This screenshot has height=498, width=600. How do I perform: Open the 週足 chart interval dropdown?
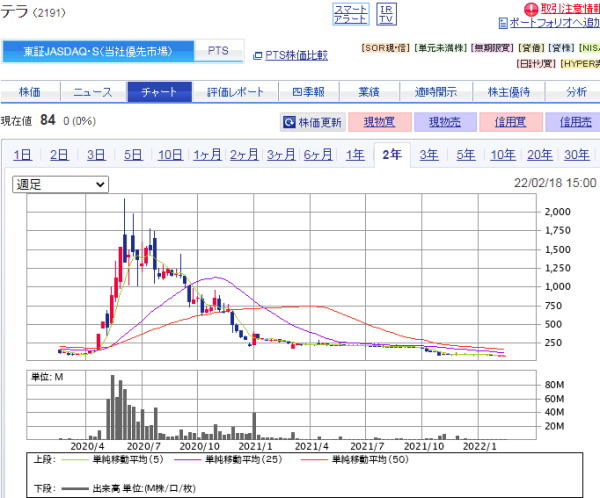pos(61,184)
